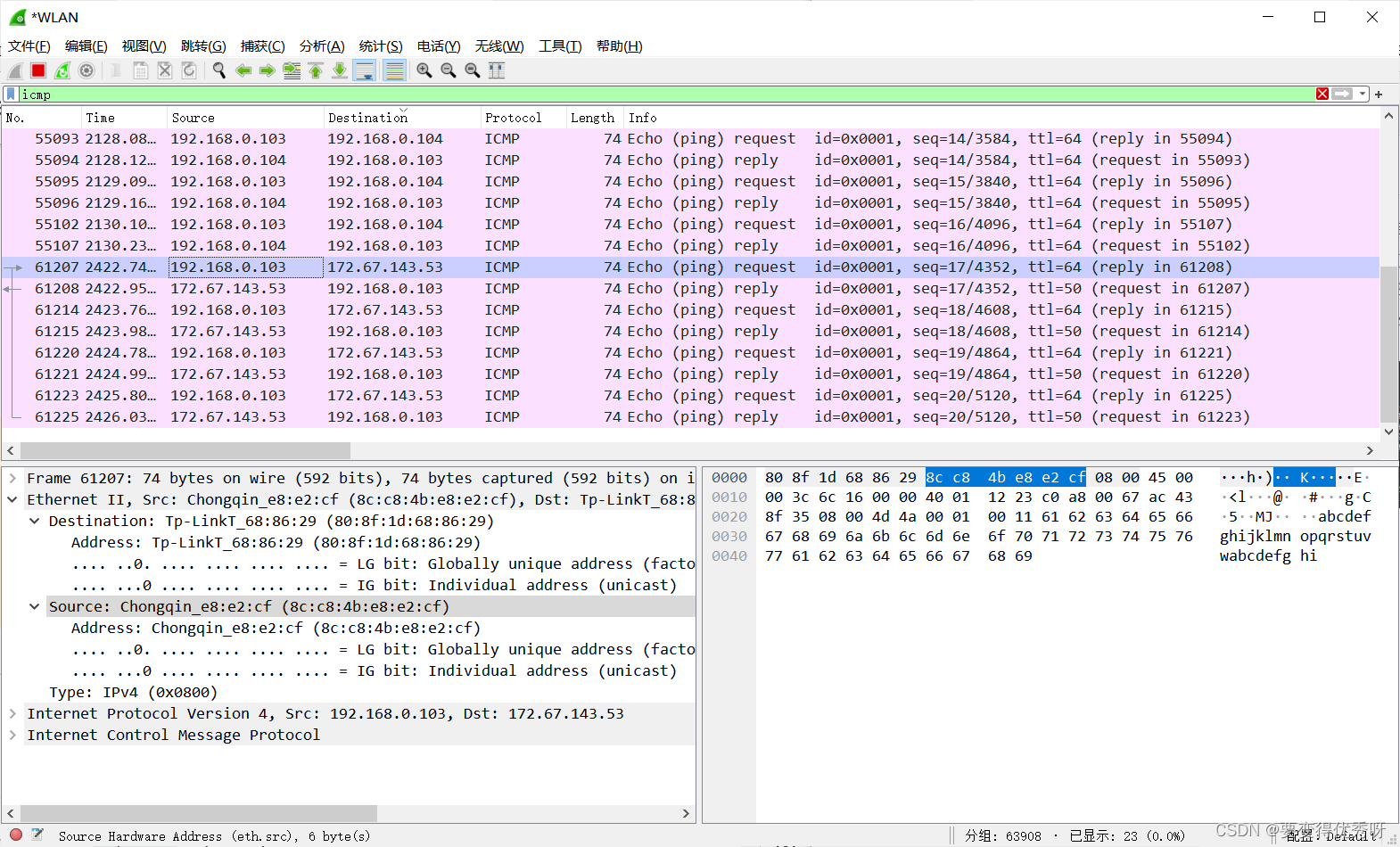Click the packet list horizontal scrollbar thumb

tap(185, 451)
